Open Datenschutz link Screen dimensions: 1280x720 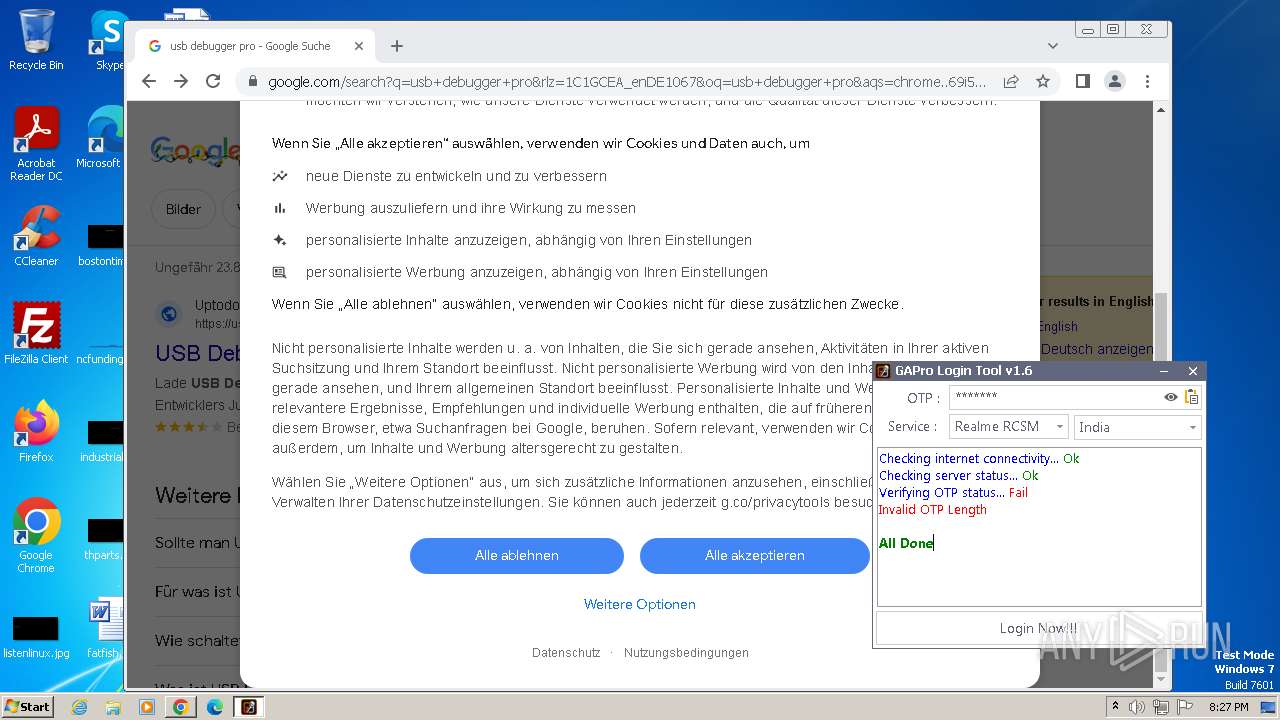point(566,653)
